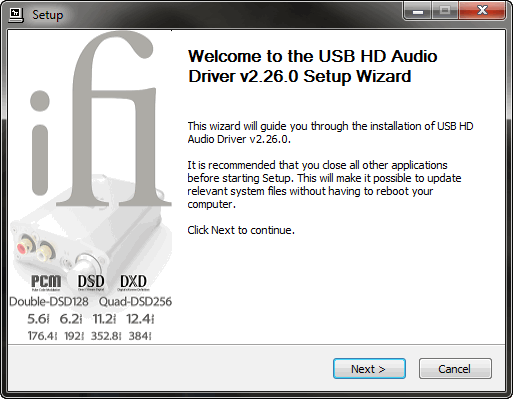Image resolution: width=513 pixels, height=399 pixels.
Task: Click the "384" sample rate value
Action: (x=140, y=336)
